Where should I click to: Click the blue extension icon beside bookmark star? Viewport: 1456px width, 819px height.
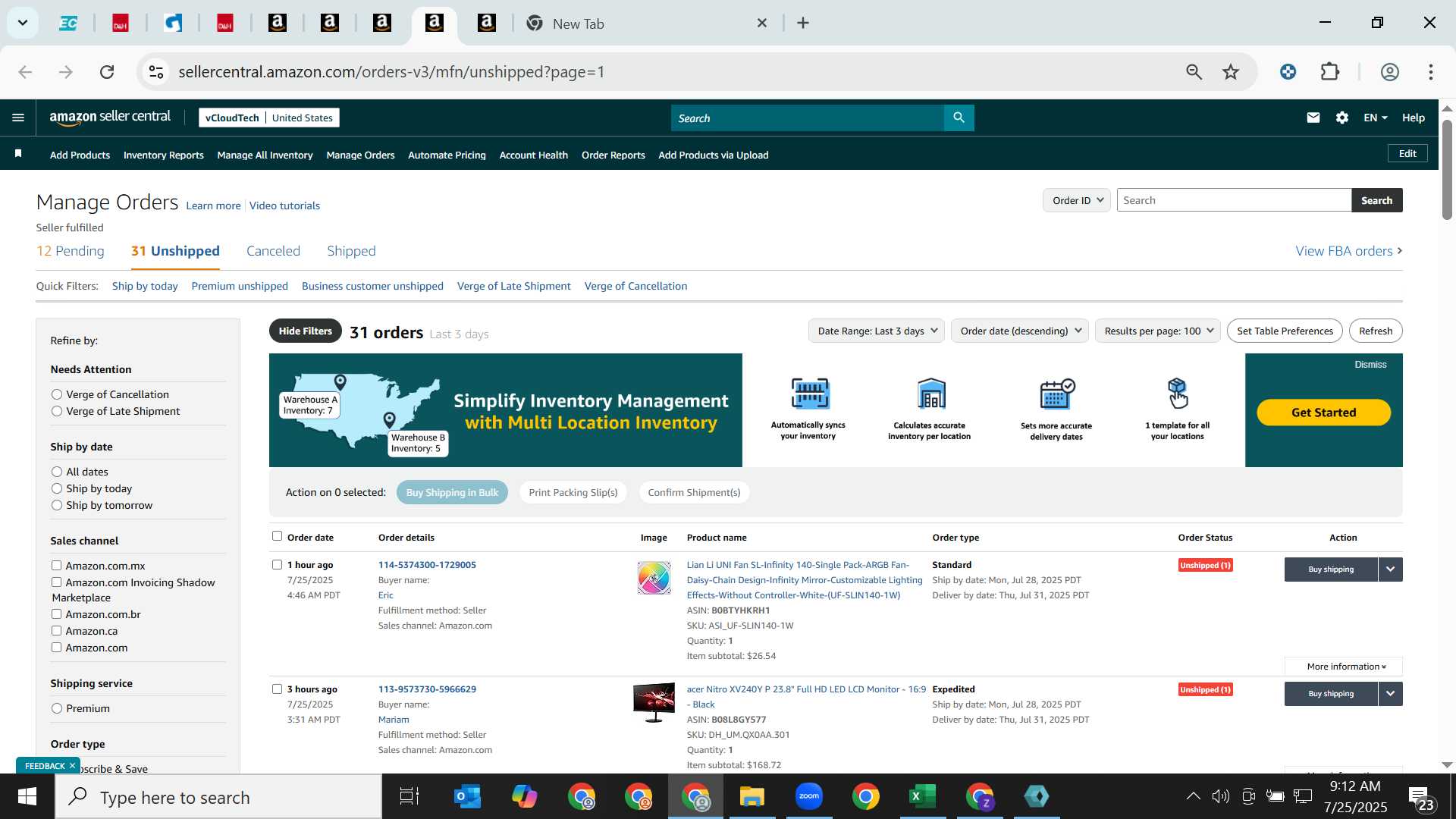[1288, 72]
